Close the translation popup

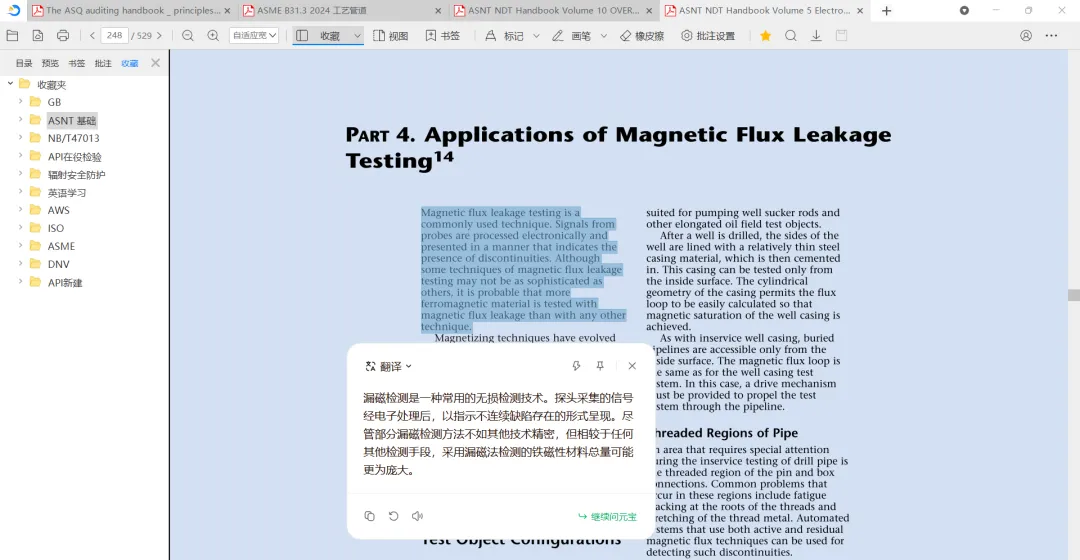[632, 366]
